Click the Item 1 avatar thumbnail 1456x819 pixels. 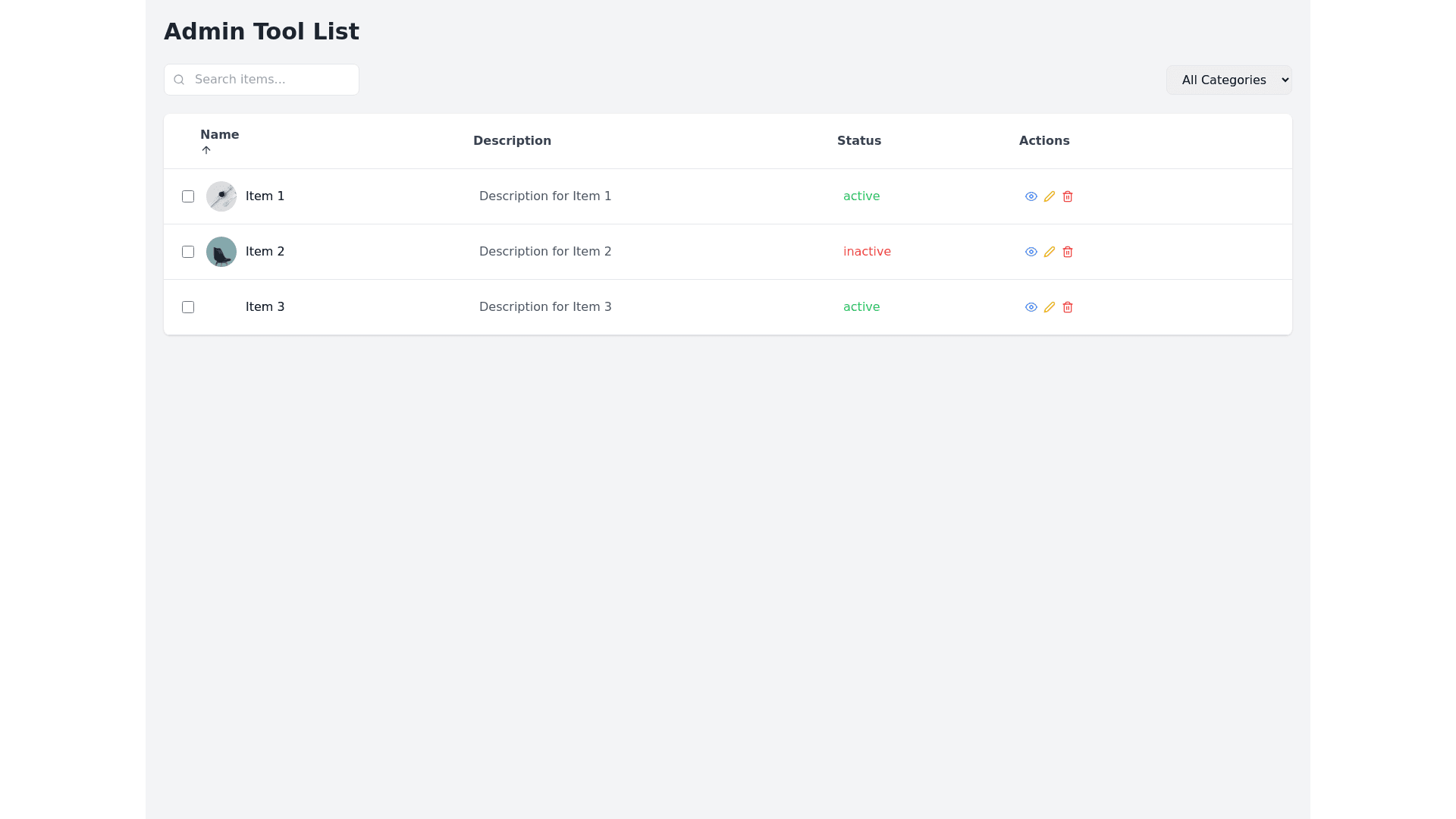pyautogui.click(x=221, y=196)
